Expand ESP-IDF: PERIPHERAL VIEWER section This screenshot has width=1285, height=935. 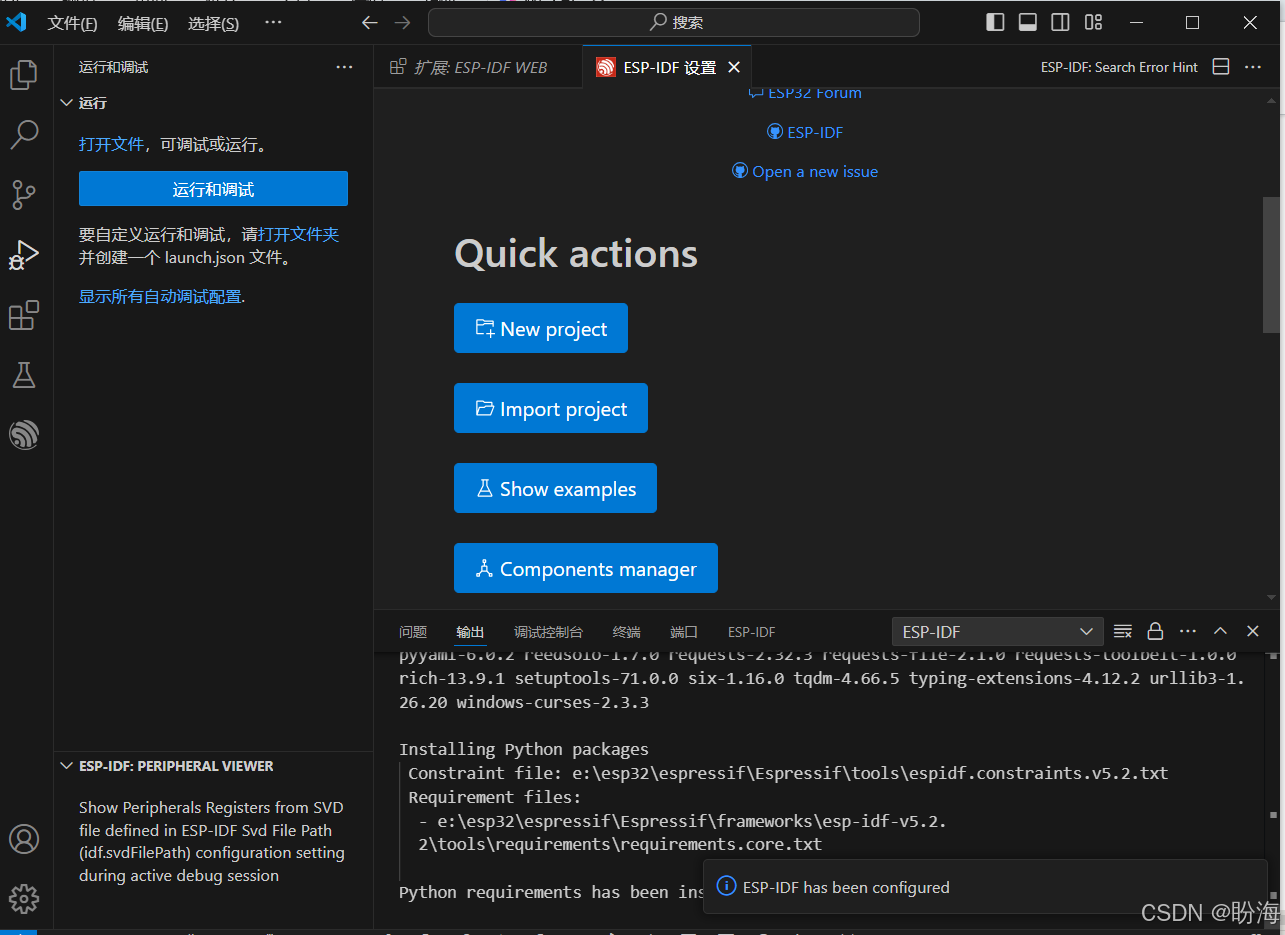[213, 766]
